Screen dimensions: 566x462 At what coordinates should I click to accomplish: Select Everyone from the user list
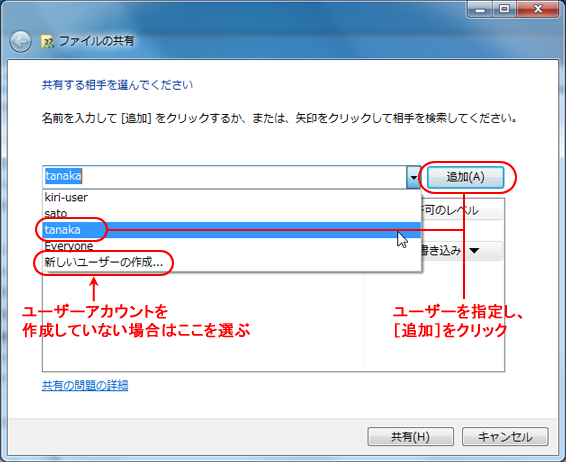232,246
